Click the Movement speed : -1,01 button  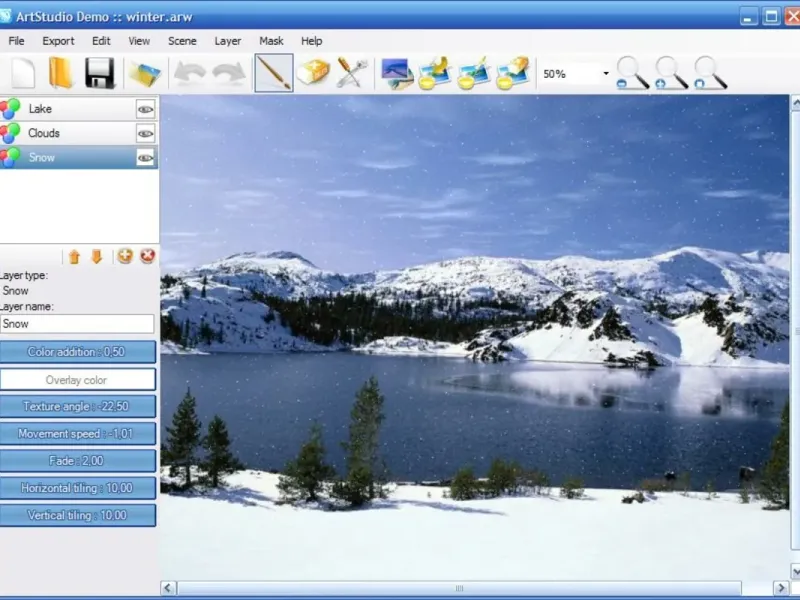coord(78,434)
